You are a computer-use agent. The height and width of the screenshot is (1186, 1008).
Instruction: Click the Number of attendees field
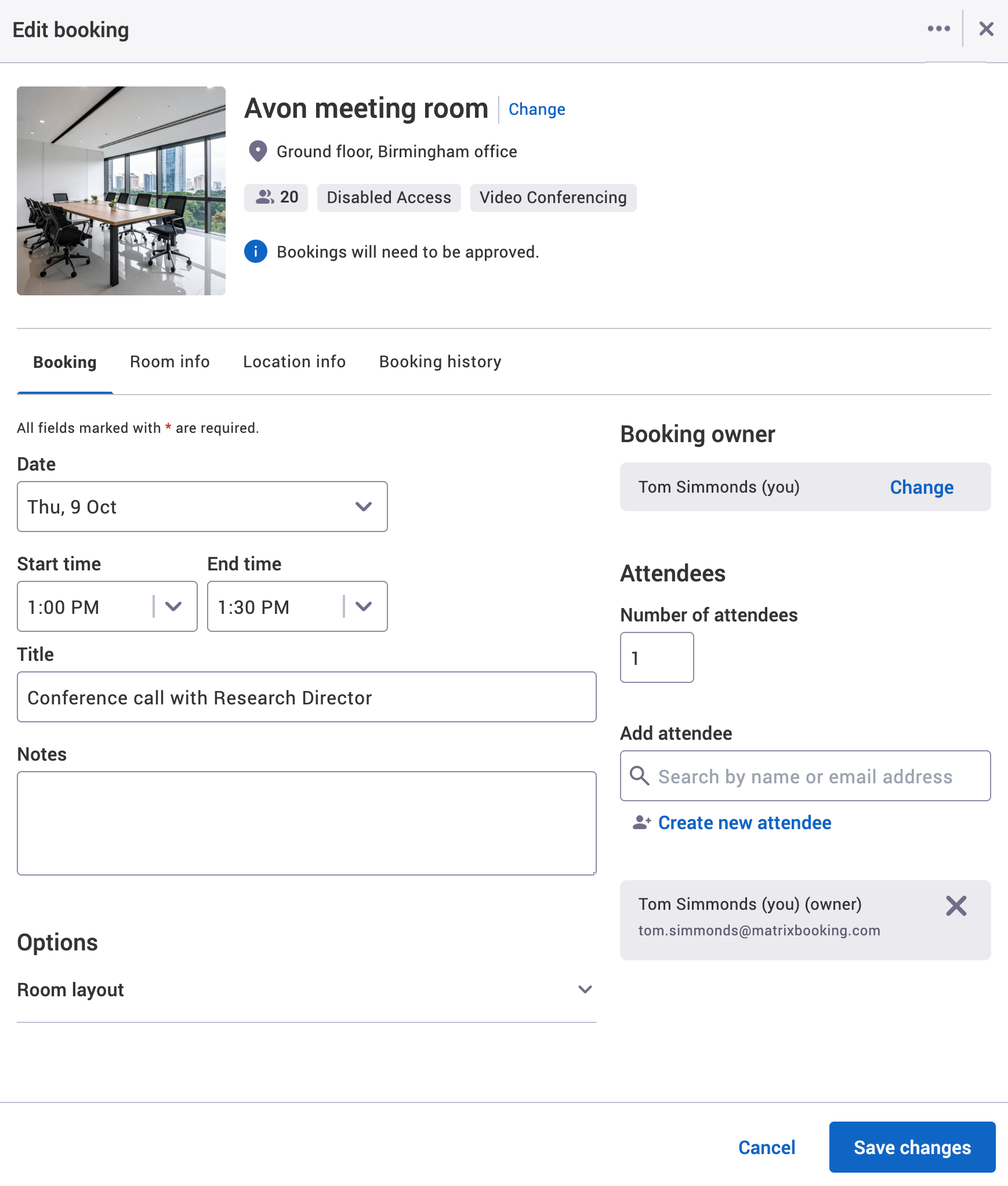657,657
